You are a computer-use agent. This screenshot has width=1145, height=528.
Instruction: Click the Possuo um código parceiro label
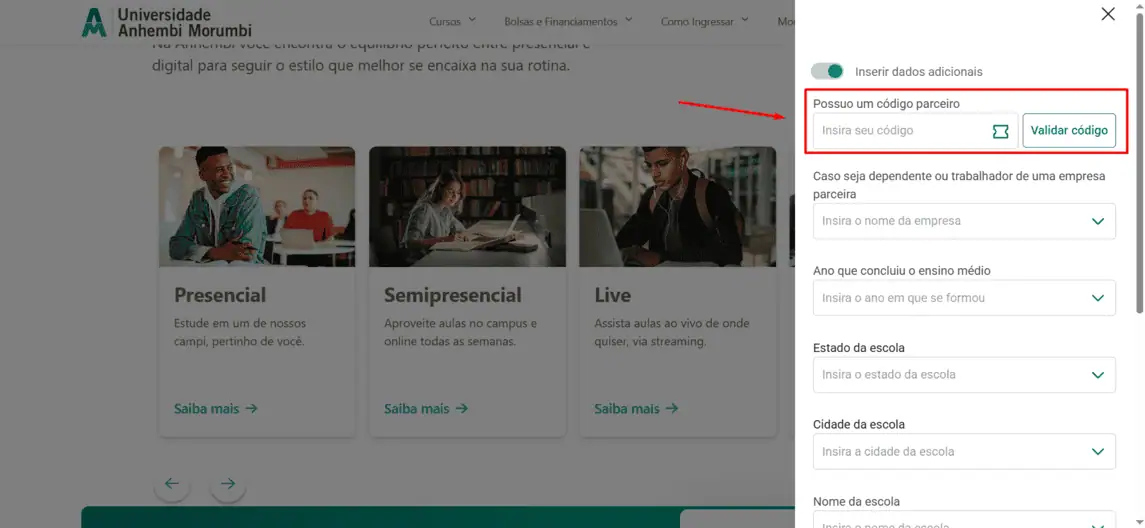[886, 104]
